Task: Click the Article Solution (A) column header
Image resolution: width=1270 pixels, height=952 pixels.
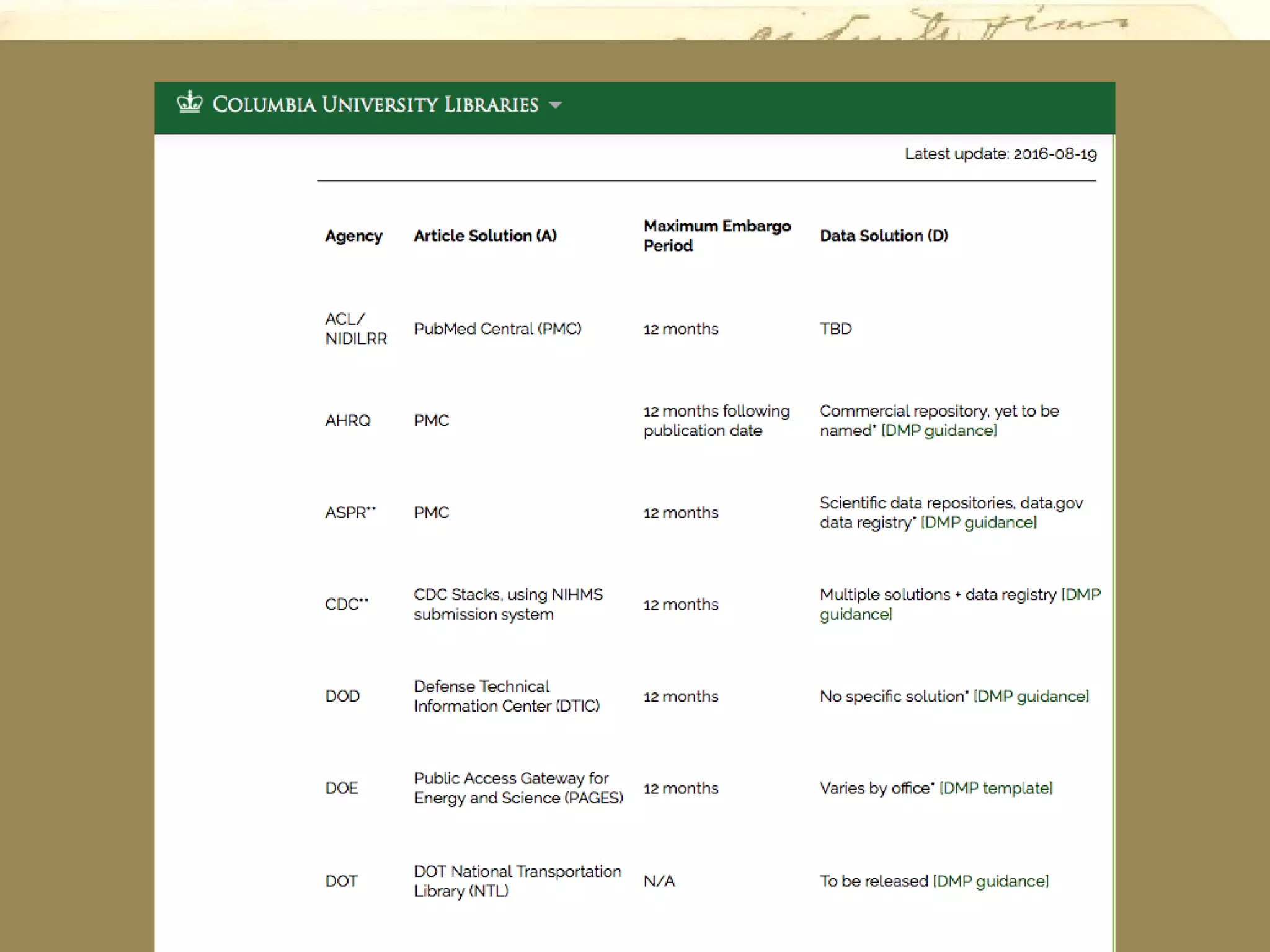Action: [485, 236]
